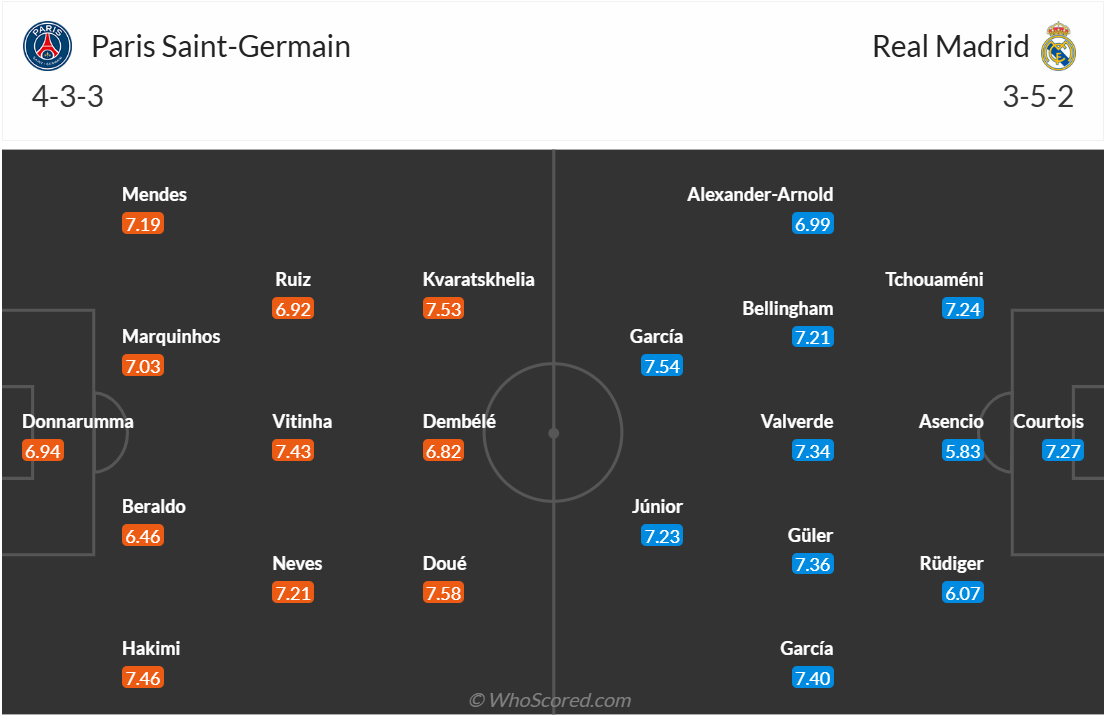Click the Júnior player name
The image size is (1105, 715).
657,506
